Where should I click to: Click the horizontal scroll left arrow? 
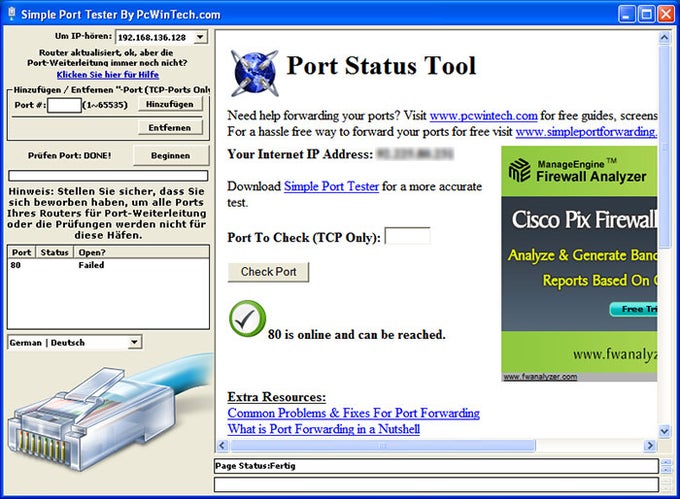(222, 445)
